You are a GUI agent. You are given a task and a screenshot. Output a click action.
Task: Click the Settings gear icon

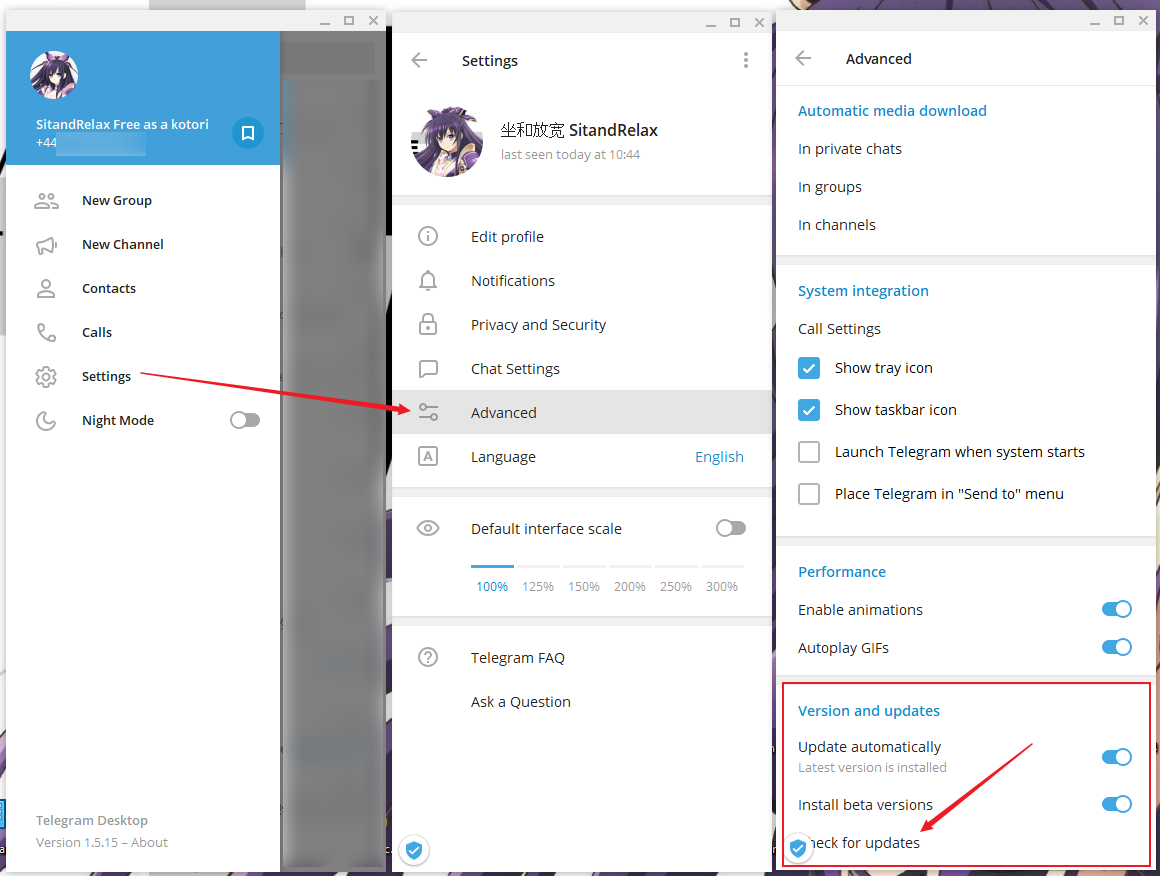46,377
